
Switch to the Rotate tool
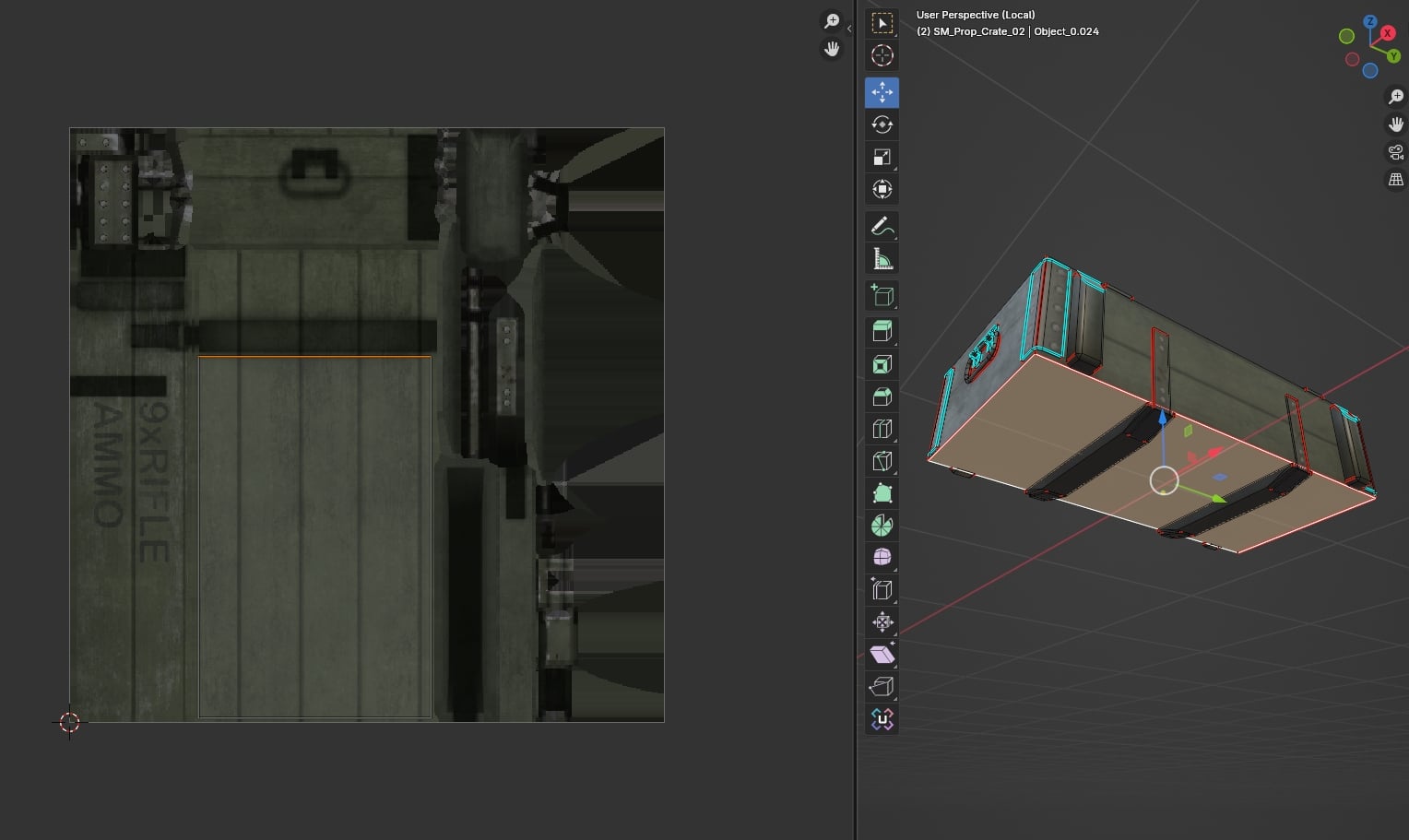point(882,124)
